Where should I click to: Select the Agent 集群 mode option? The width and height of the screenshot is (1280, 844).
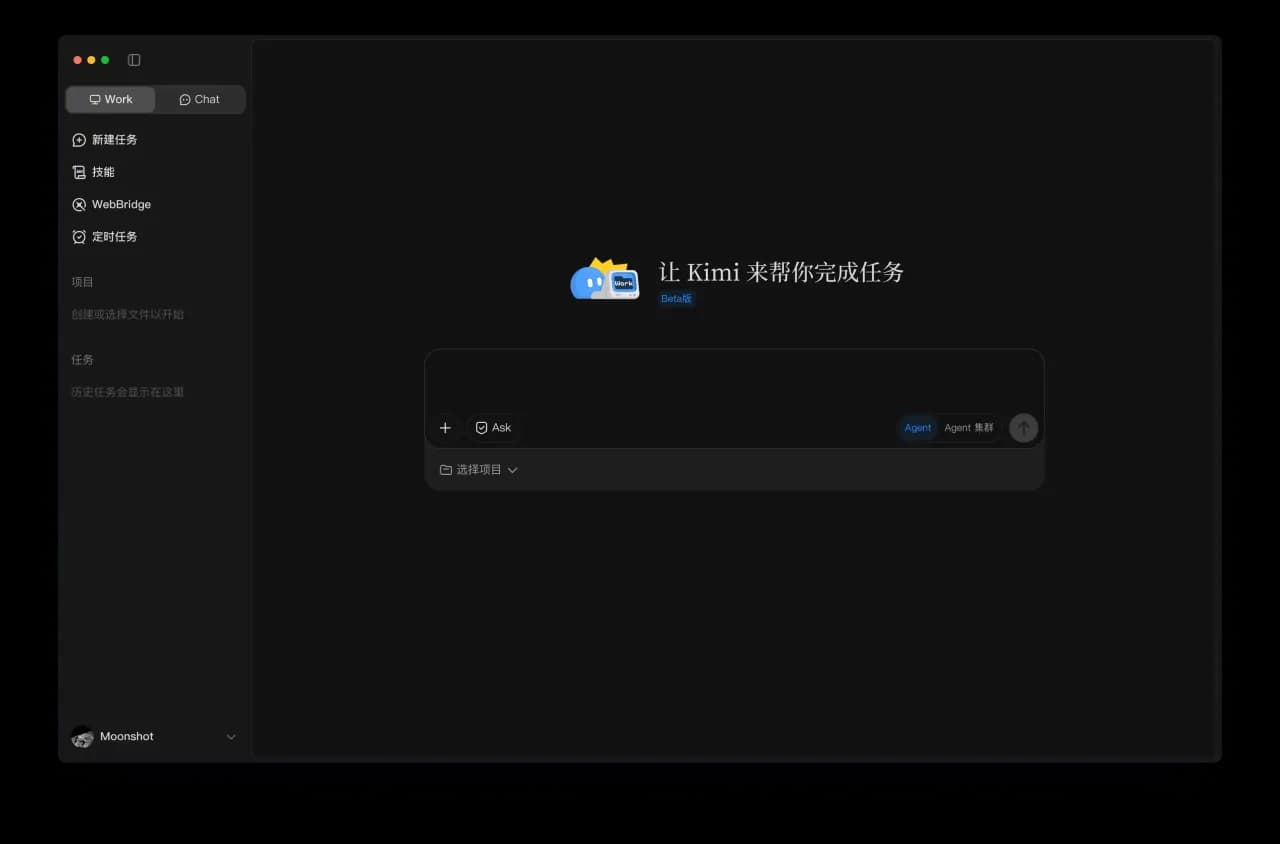969,428
